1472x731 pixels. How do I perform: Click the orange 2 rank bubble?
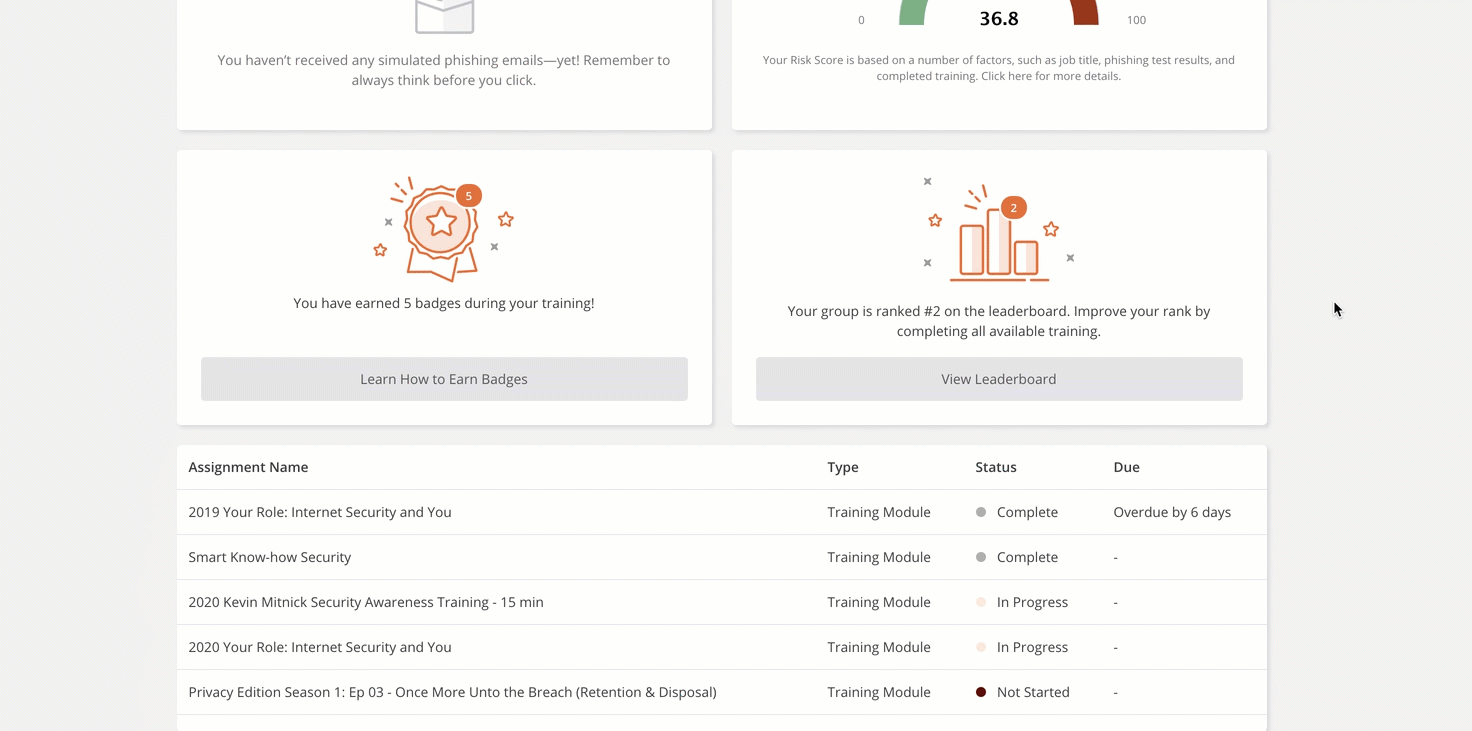click(1013, 207)
